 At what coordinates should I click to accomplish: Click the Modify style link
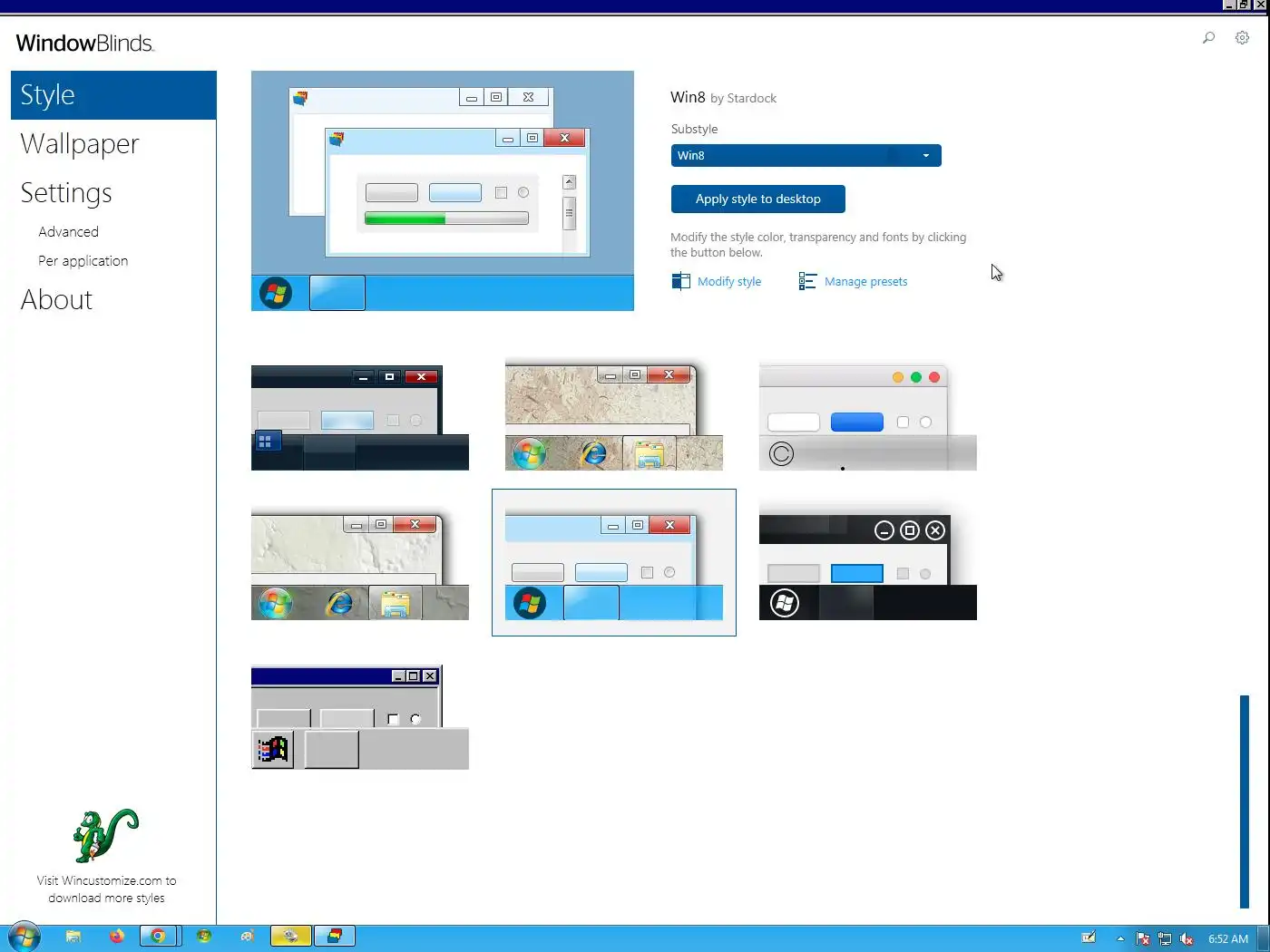pyautogui.click(x=729, y=282)
